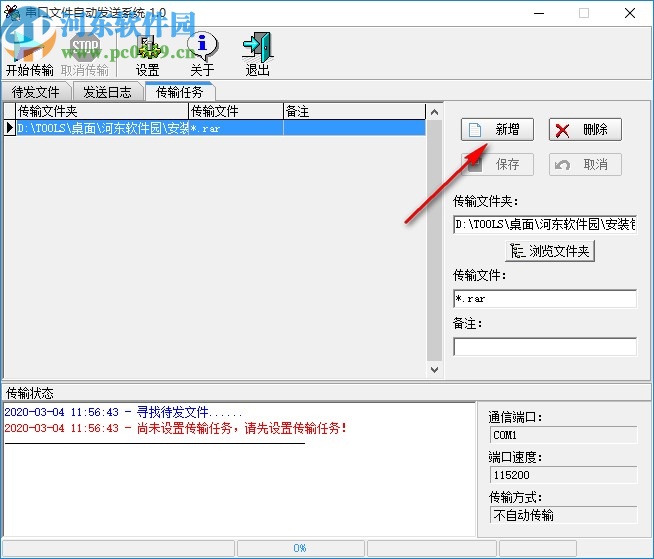Click the 浏览文件夹 browse folder button

(x=550, y=251)
